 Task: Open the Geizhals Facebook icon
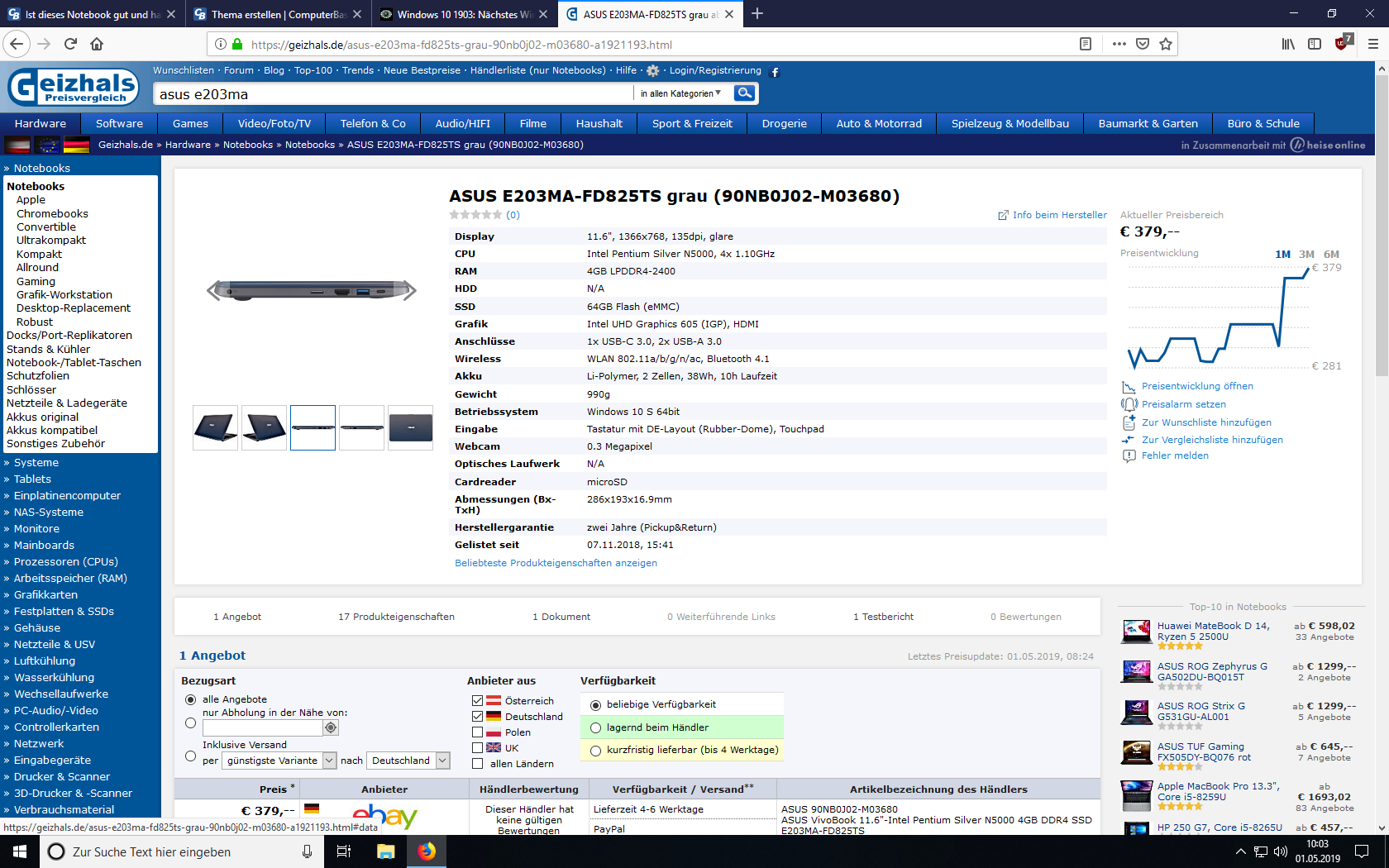[775, 72]
